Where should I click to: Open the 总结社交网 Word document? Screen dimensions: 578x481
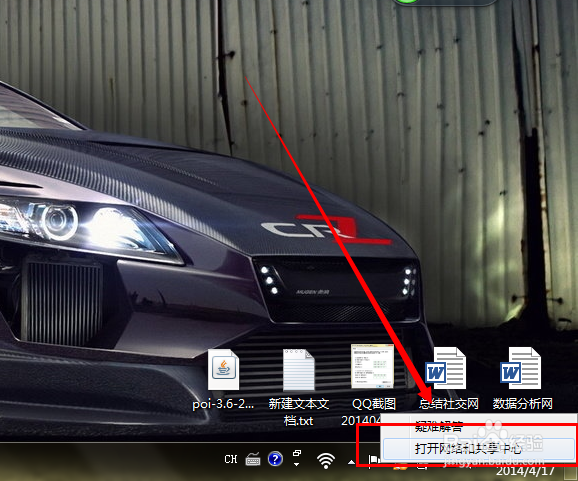[x=446, y=368]
